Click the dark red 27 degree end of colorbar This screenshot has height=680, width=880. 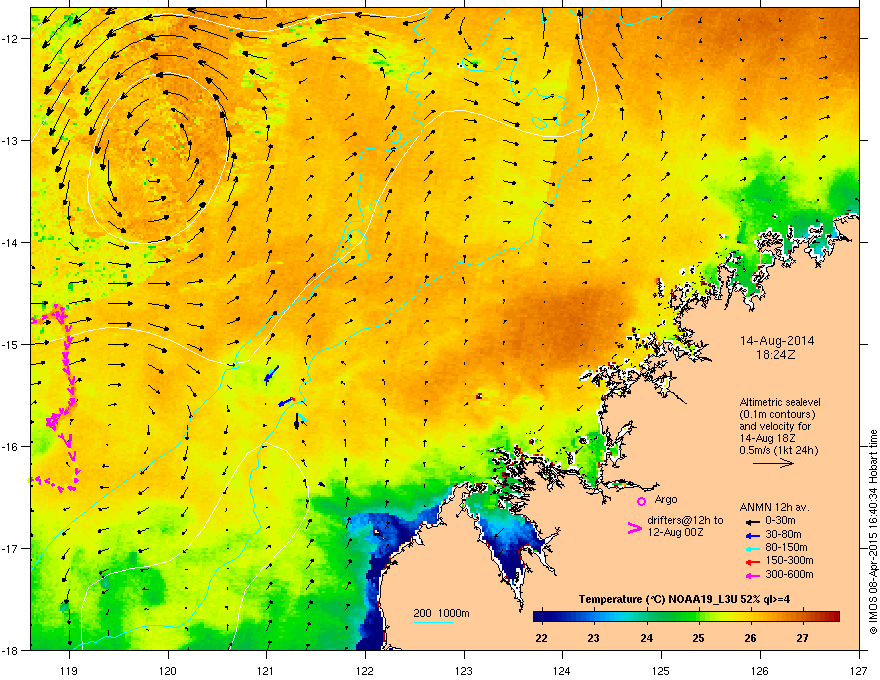click(833, 616)
